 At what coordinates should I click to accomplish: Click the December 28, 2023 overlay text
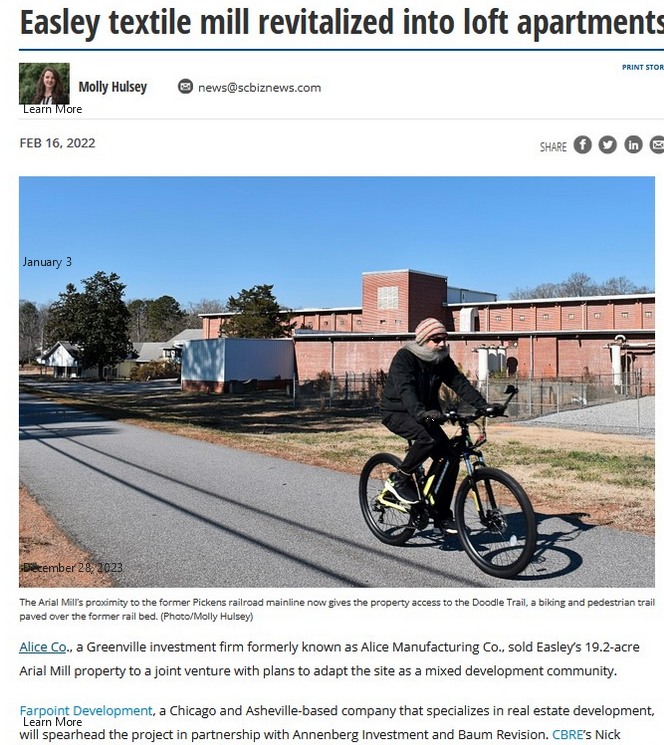pos(73,568)
